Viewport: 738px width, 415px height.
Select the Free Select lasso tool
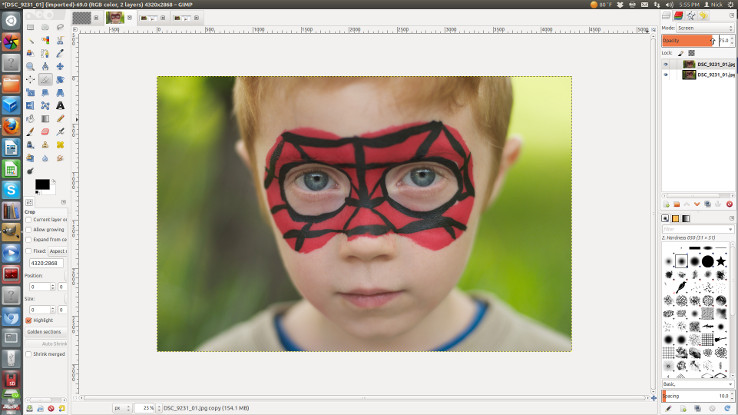pyautogui.click(x=60, y=27)
